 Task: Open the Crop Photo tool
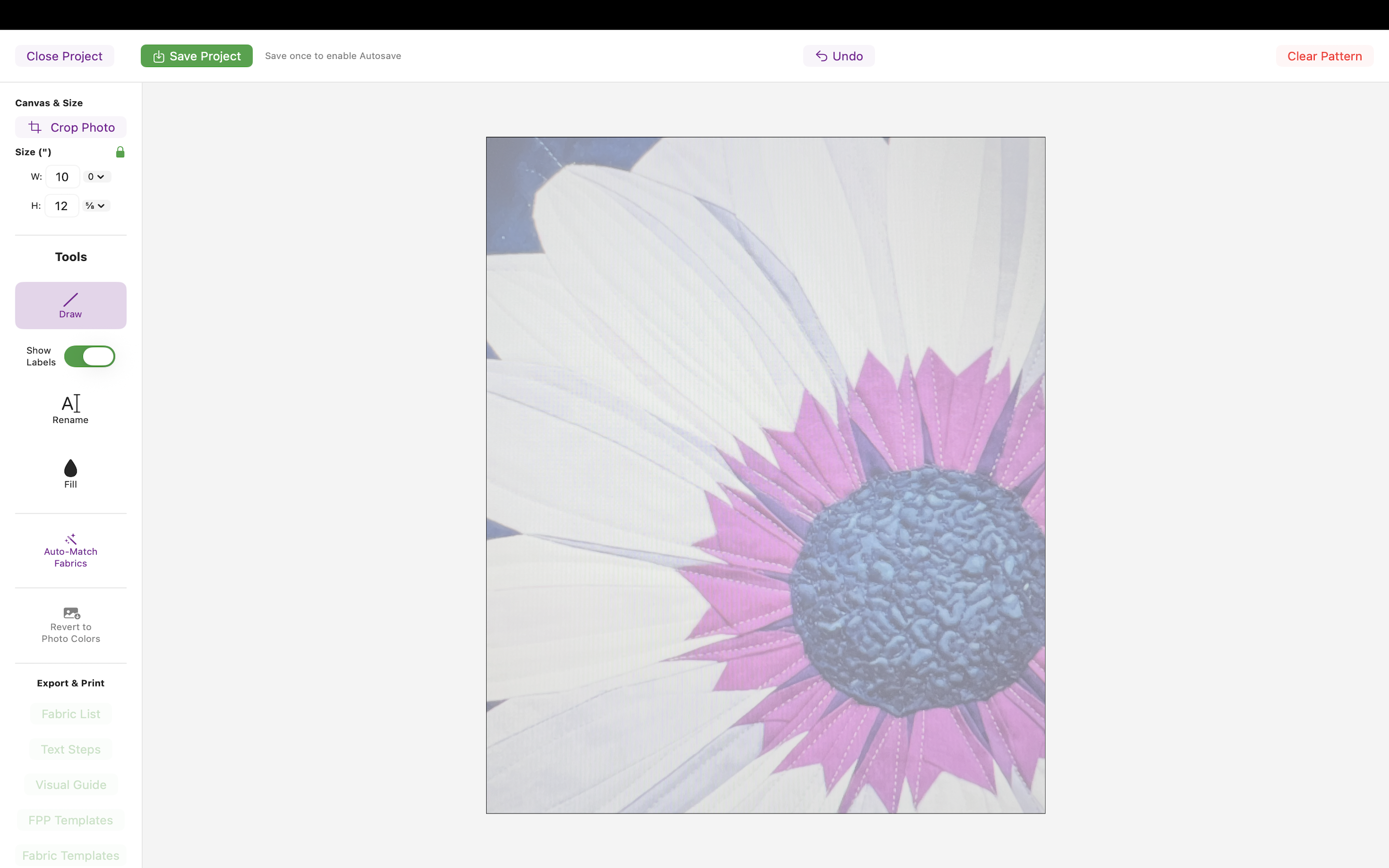[x=70, y=127]
